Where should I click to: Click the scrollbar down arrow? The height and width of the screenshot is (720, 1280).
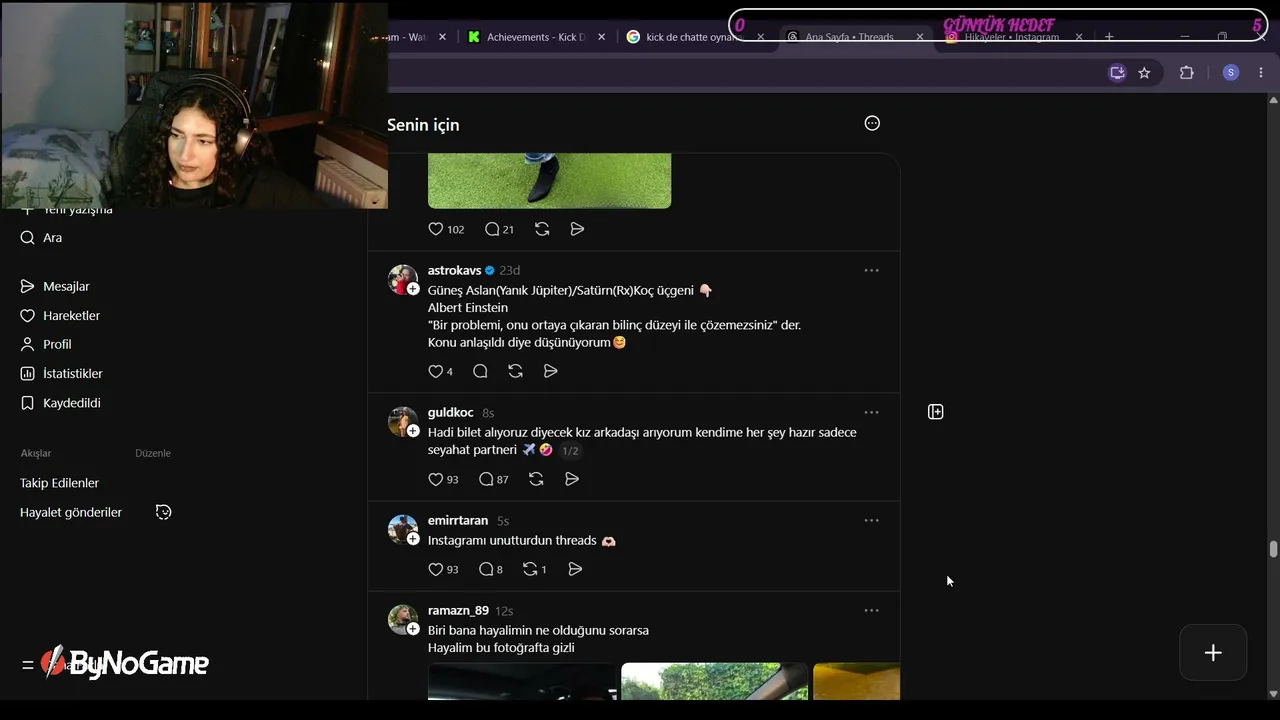click(x=1273, y=694)
